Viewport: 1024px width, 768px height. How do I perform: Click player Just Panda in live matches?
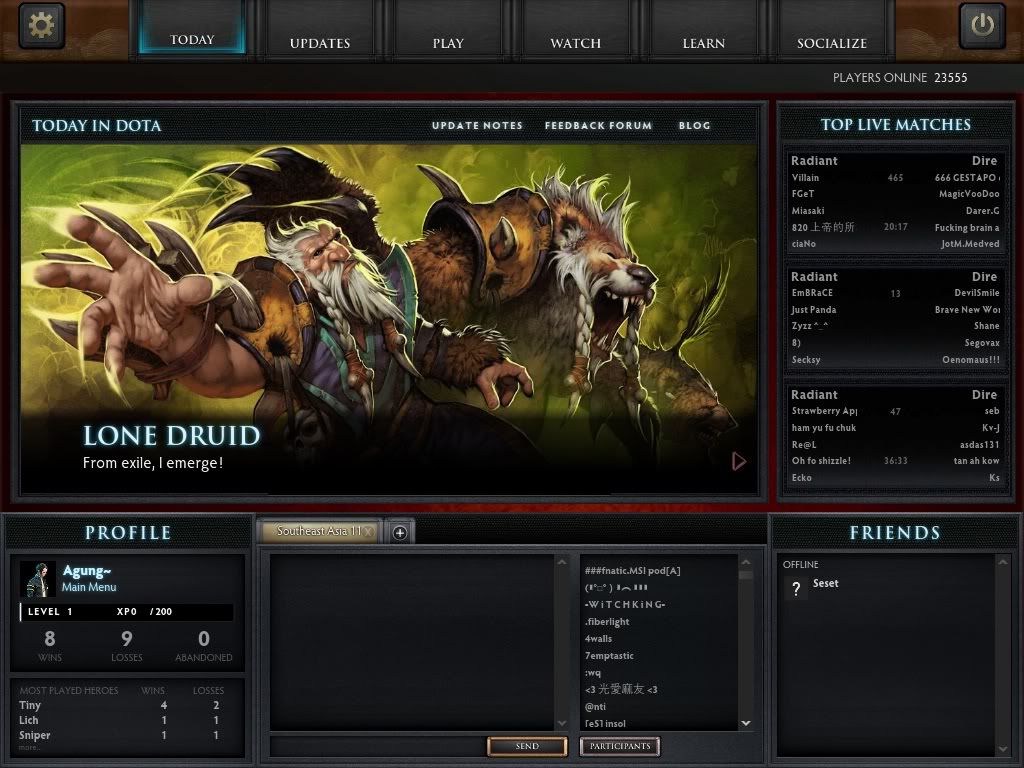tap(814, 310)
